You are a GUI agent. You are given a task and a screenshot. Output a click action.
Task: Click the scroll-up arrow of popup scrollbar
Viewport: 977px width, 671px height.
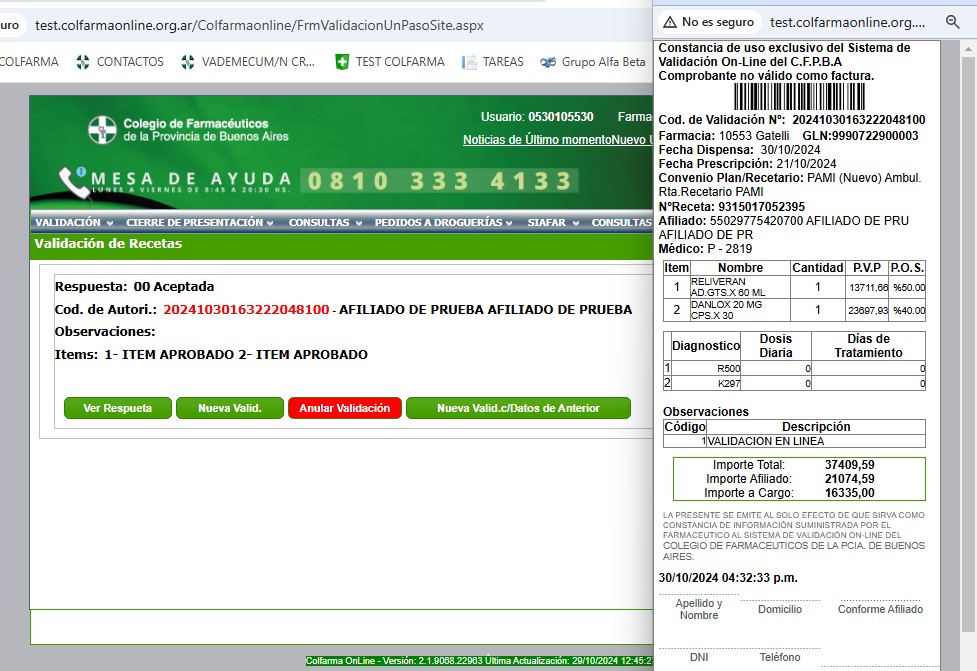click(x=969, y=47)
